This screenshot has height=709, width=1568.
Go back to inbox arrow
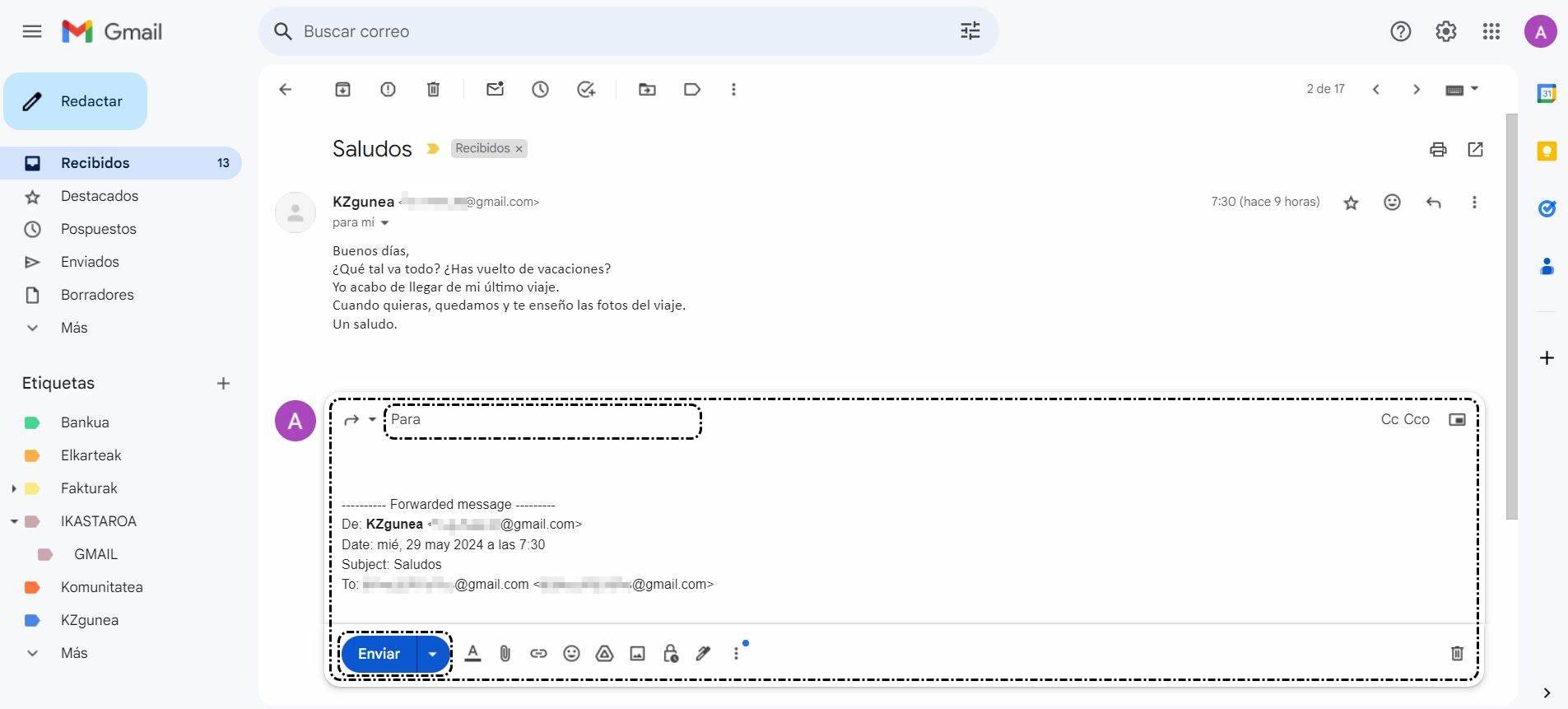click(285, 89)
